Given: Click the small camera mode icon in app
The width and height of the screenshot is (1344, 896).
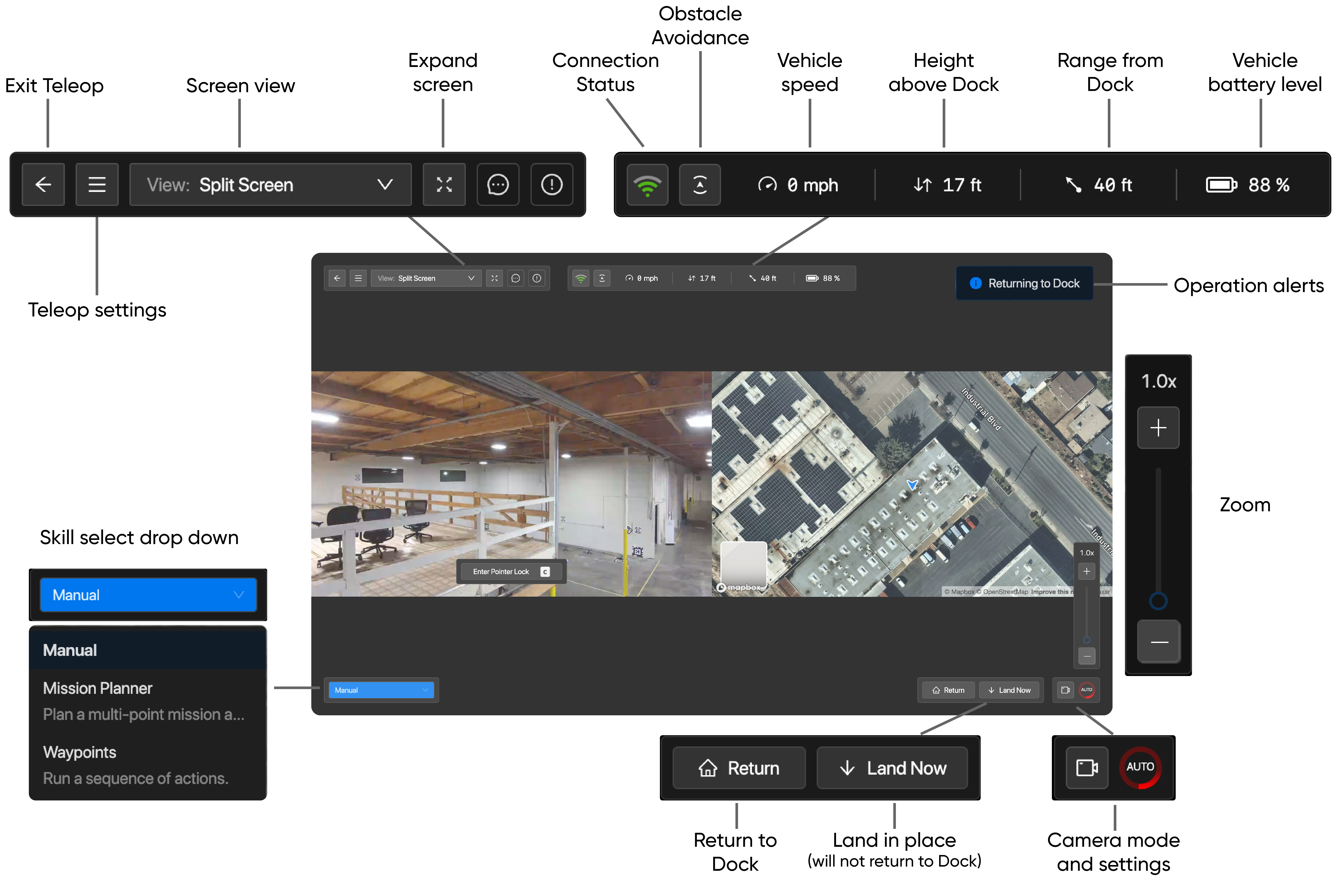Looking at the screenshot, I should (x=1066, y=690).
